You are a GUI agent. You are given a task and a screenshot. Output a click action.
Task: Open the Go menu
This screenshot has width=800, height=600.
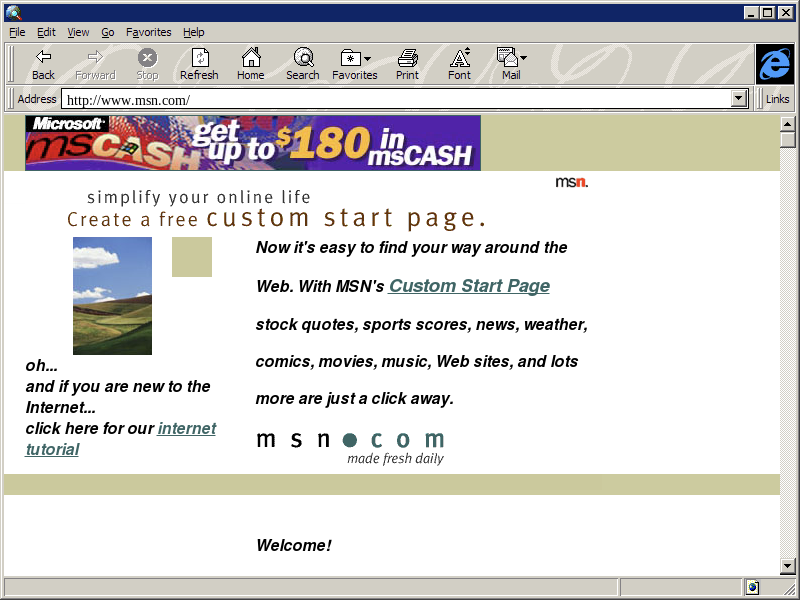[108, 32]
